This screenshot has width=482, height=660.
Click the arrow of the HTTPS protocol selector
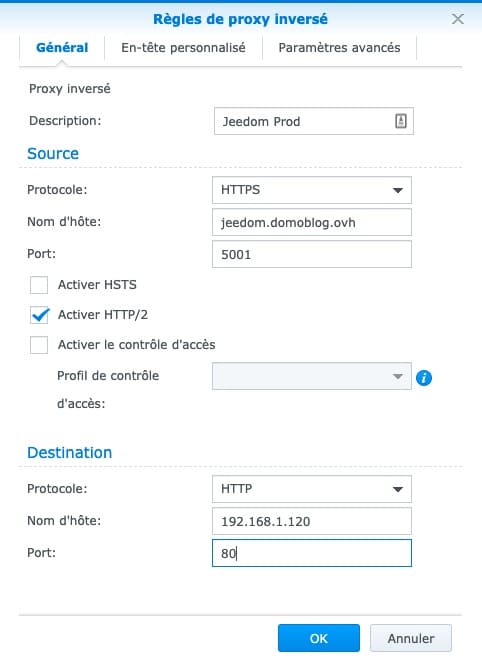tap(398, 190)
